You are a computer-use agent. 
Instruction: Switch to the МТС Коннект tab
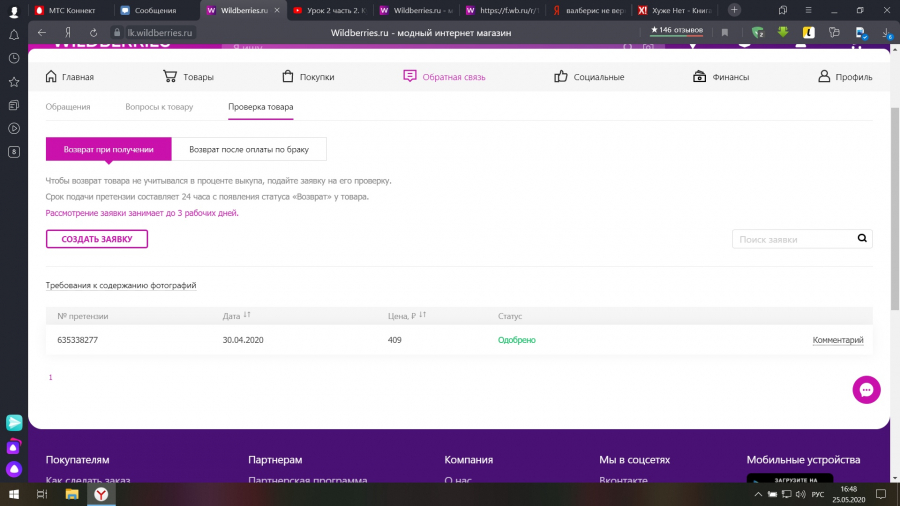tap(70, 10)
